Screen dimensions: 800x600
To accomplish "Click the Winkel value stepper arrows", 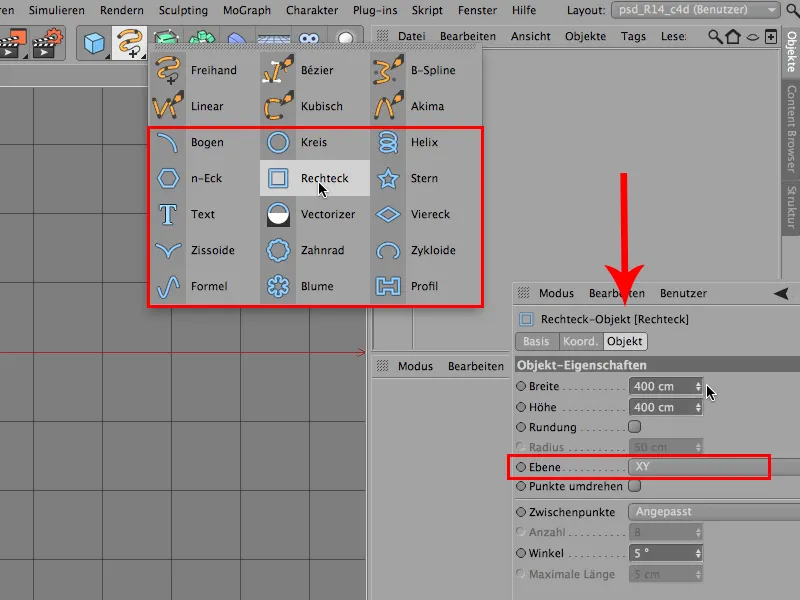I will click(x=698, y=553).
